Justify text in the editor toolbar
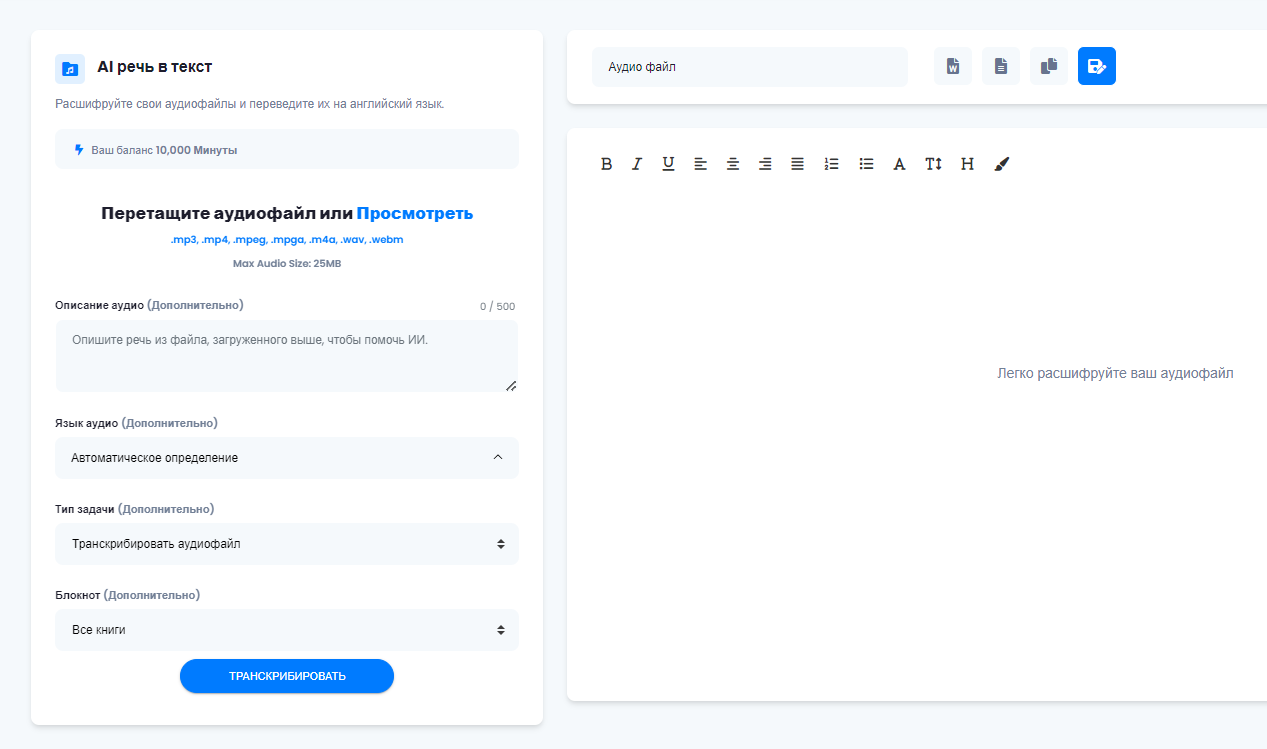 (x=797, y=164)
